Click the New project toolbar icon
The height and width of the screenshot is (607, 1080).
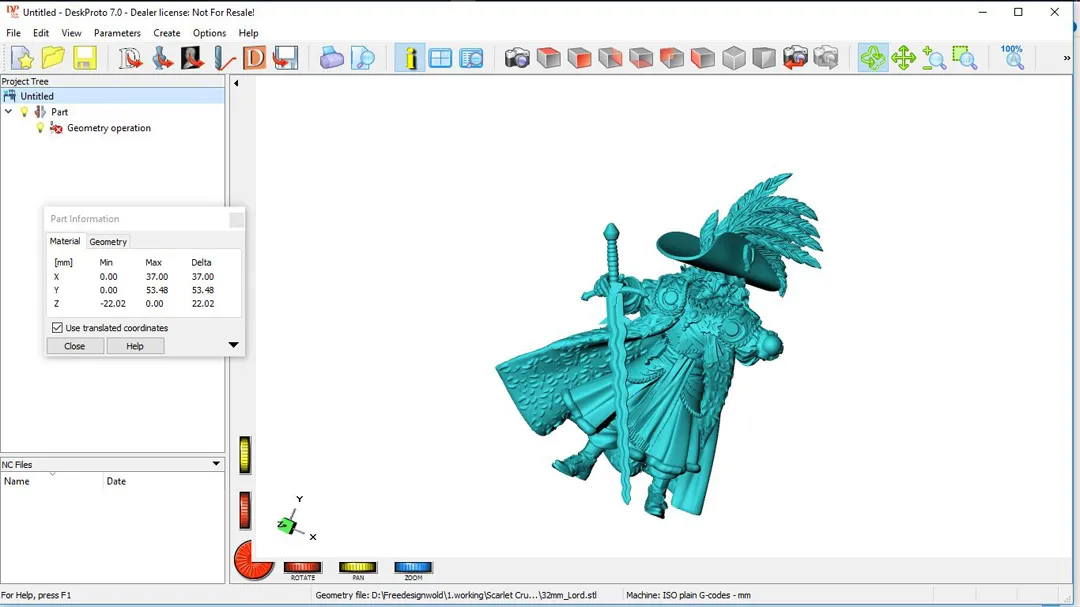[x=22, y=58]
